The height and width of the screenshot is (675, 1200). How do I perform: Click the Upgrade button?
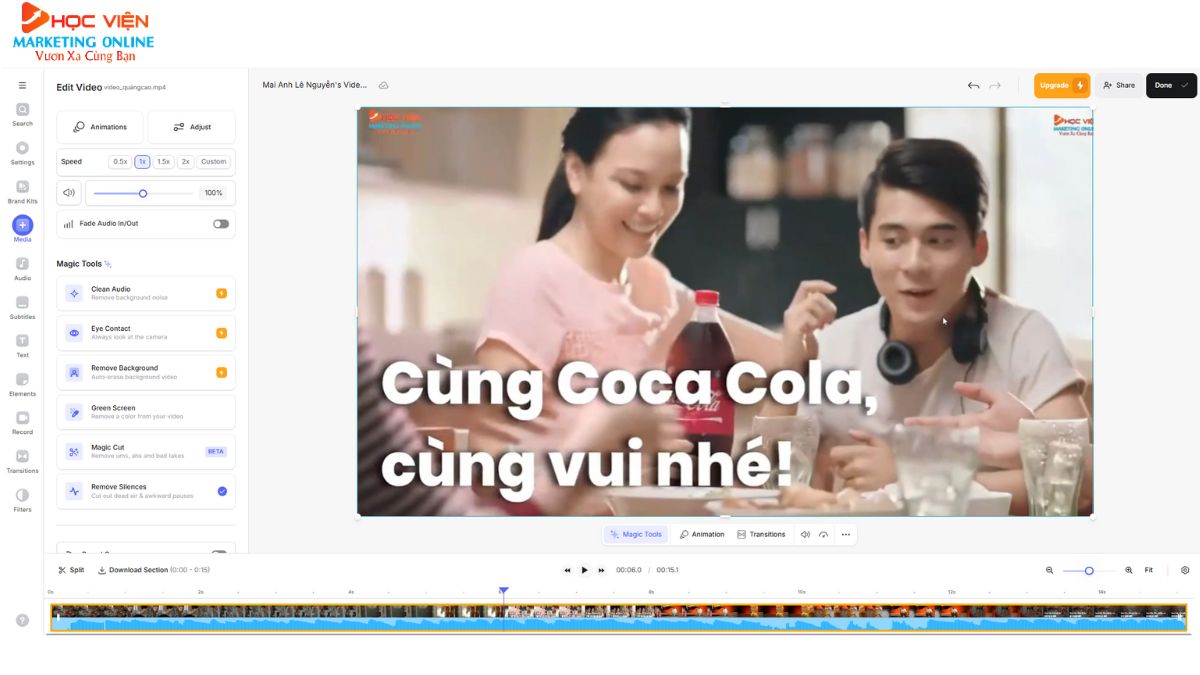[1062, 86]
